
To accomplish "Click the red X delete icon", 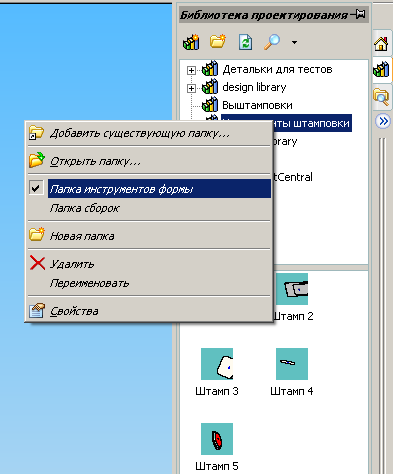I will pyautogui.click(x=37, y=263).
